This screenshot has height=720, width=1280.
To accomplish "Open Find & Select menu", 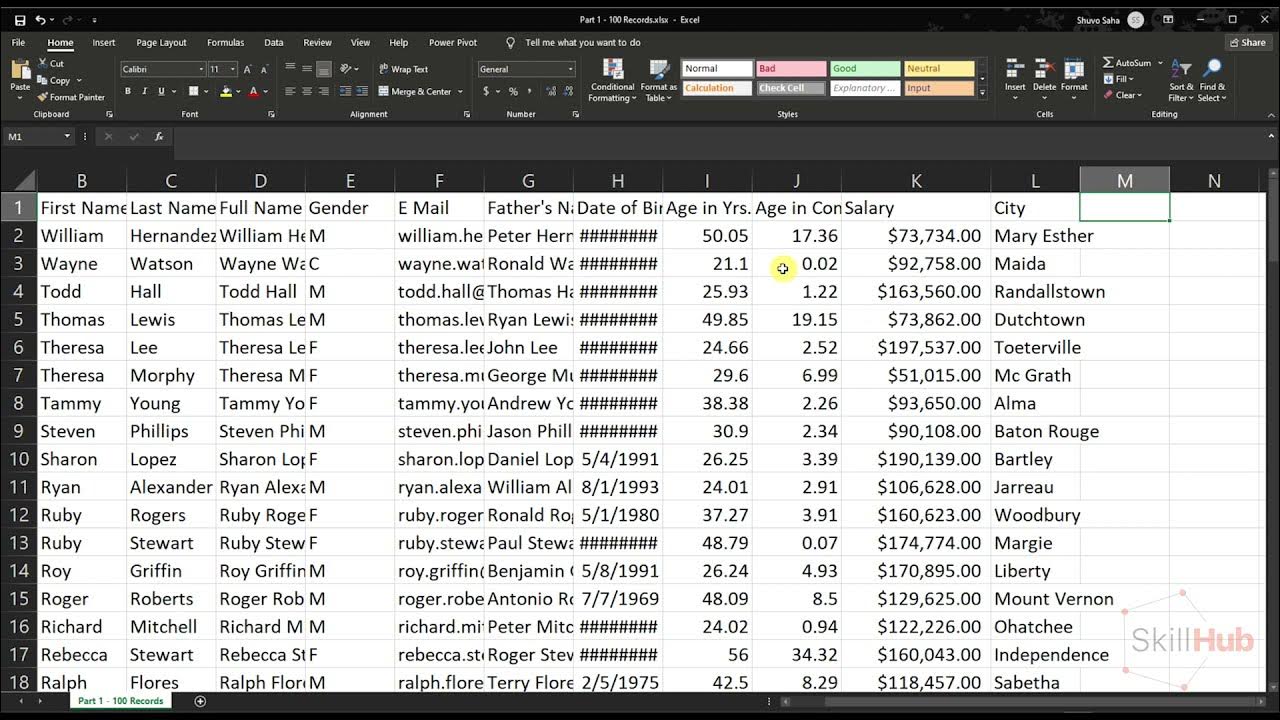I will point(1212,81).
